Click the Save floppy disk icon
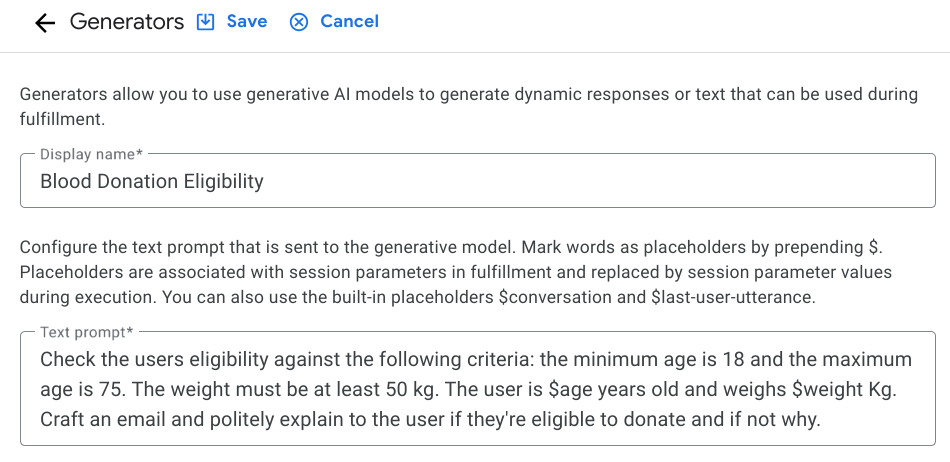This screenshot has height=462, width=950. point(206,22)
